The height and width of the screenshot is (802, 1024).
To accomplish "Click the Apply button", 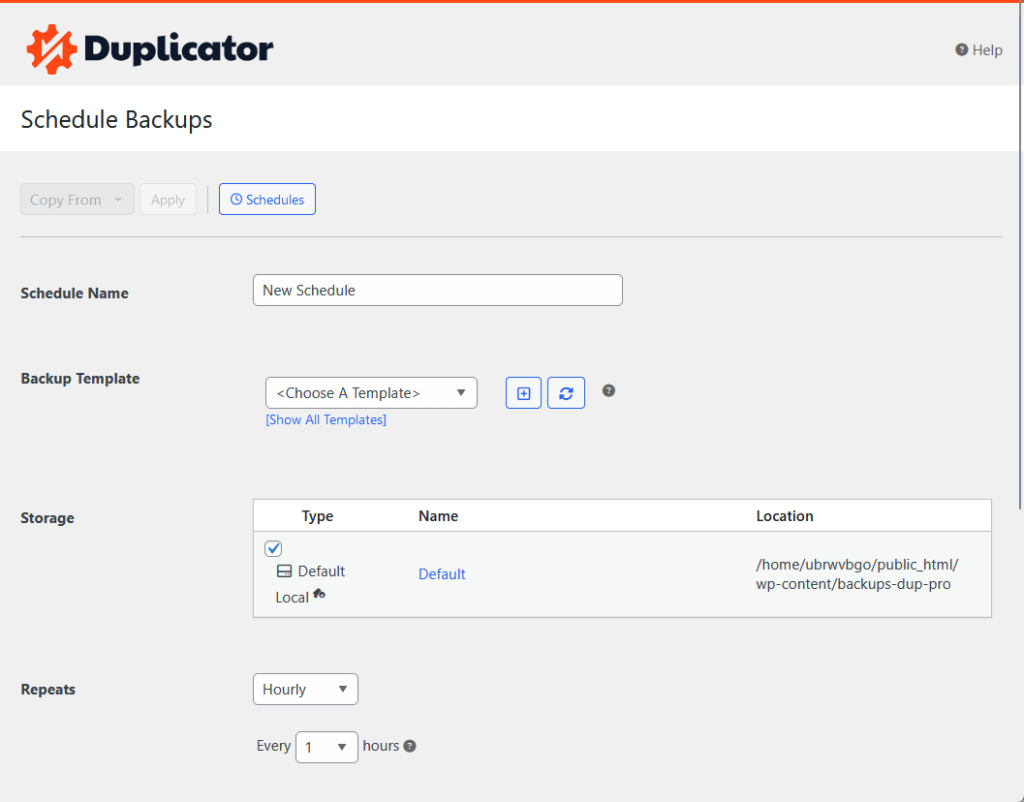I will pyautogui.click(x=168, y=199).
